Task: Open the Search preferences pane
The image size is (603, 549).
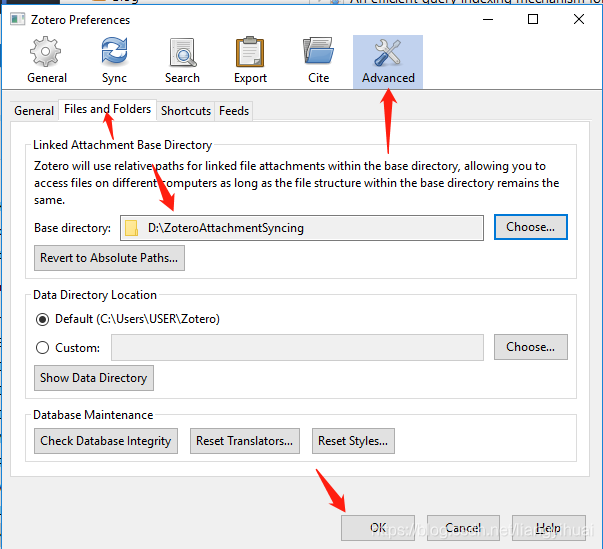Action: [182, 61]
